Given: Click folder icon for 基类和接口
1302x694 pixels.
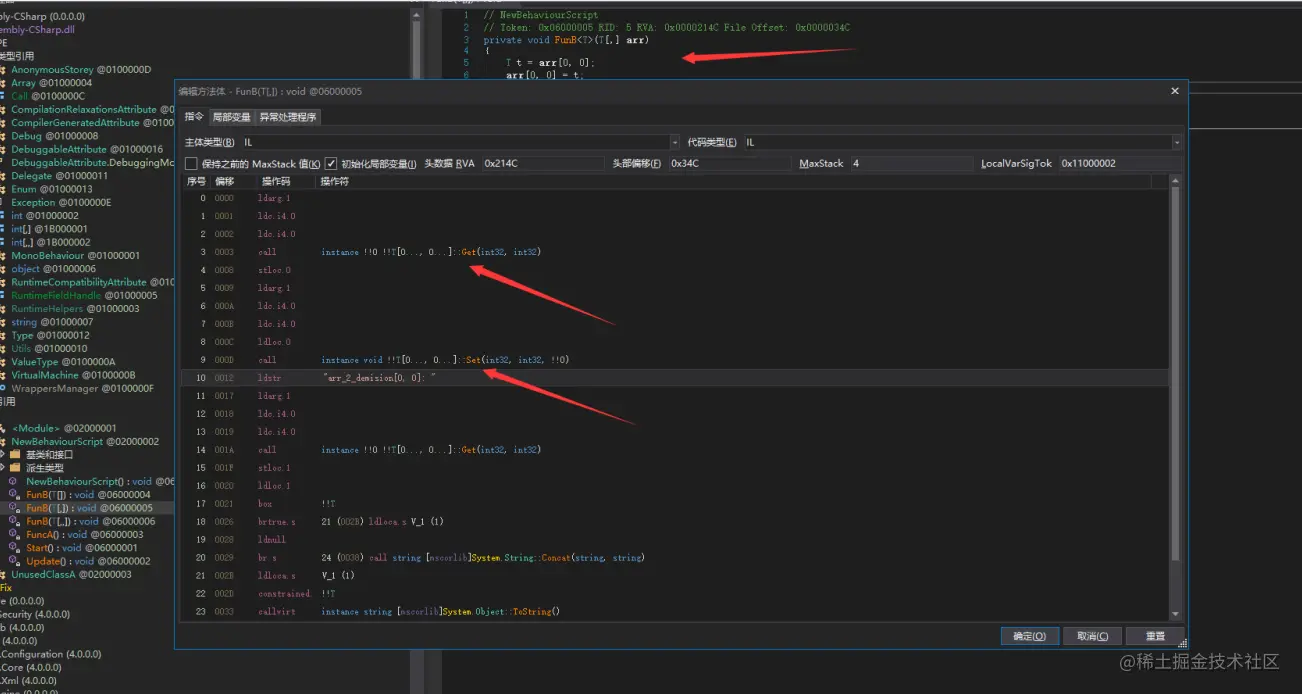Looking at the screenshot, I should point(15,455).
